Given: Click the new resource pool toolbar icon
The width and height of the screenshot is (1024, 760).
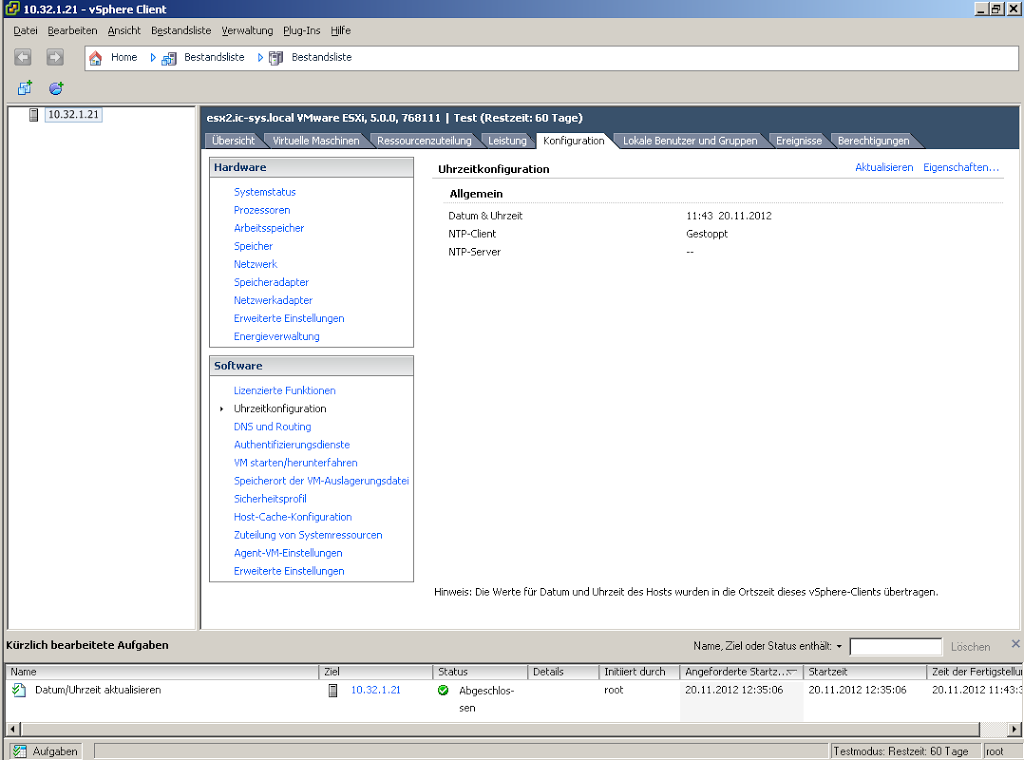Looking at the screenshot, I should pos(56,89).
